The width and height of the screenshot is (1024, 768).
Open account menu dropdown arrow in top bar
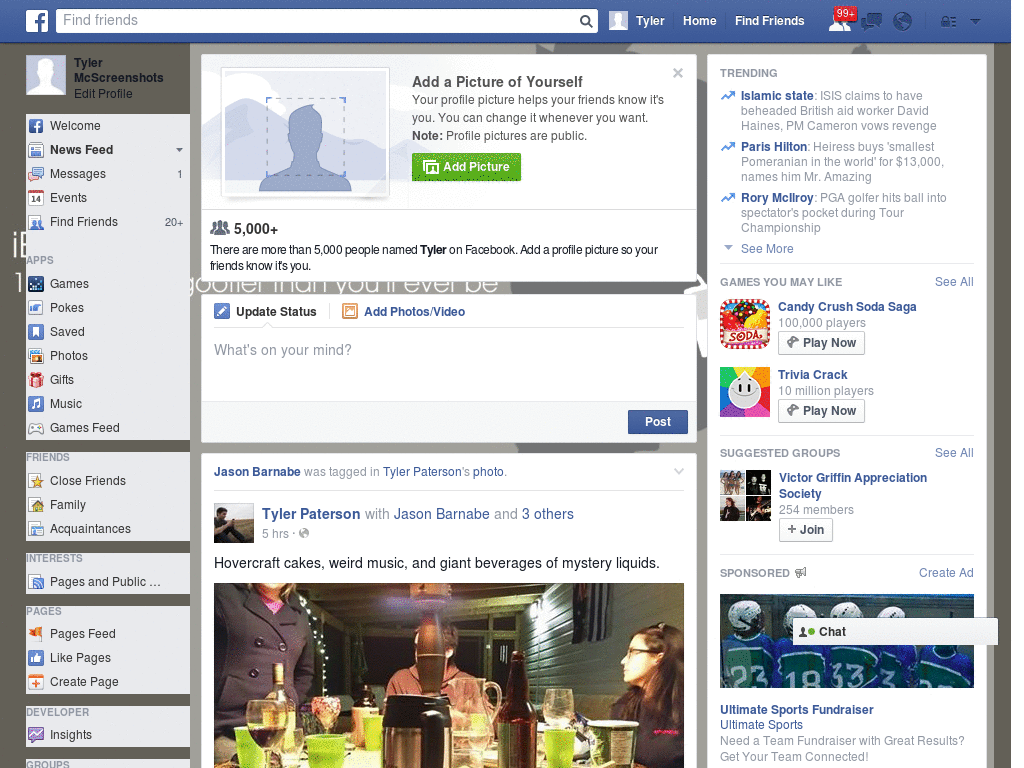tap(975, 22)
